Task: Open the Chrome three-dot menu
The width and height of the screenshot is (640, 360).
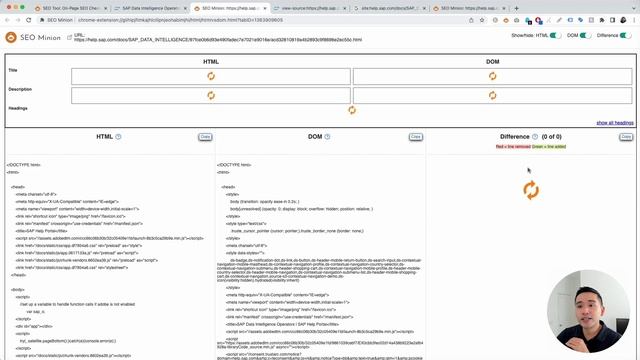Action: (634, 20)
